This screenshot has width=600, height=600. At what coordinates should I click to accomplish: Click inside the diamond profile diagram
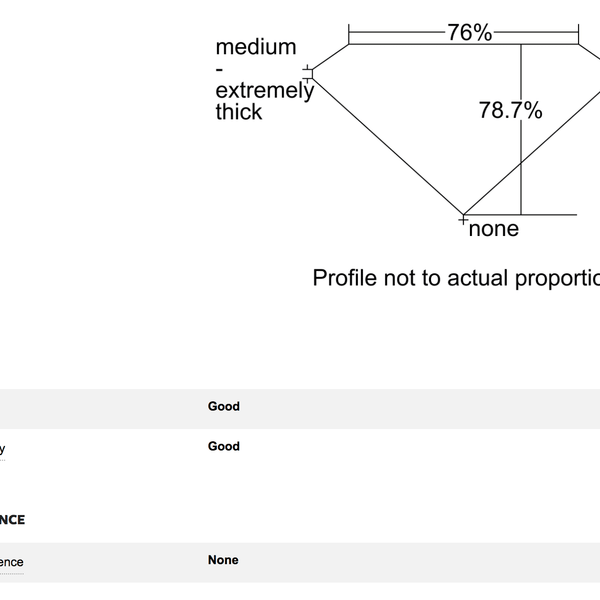(x=421, y=115)
